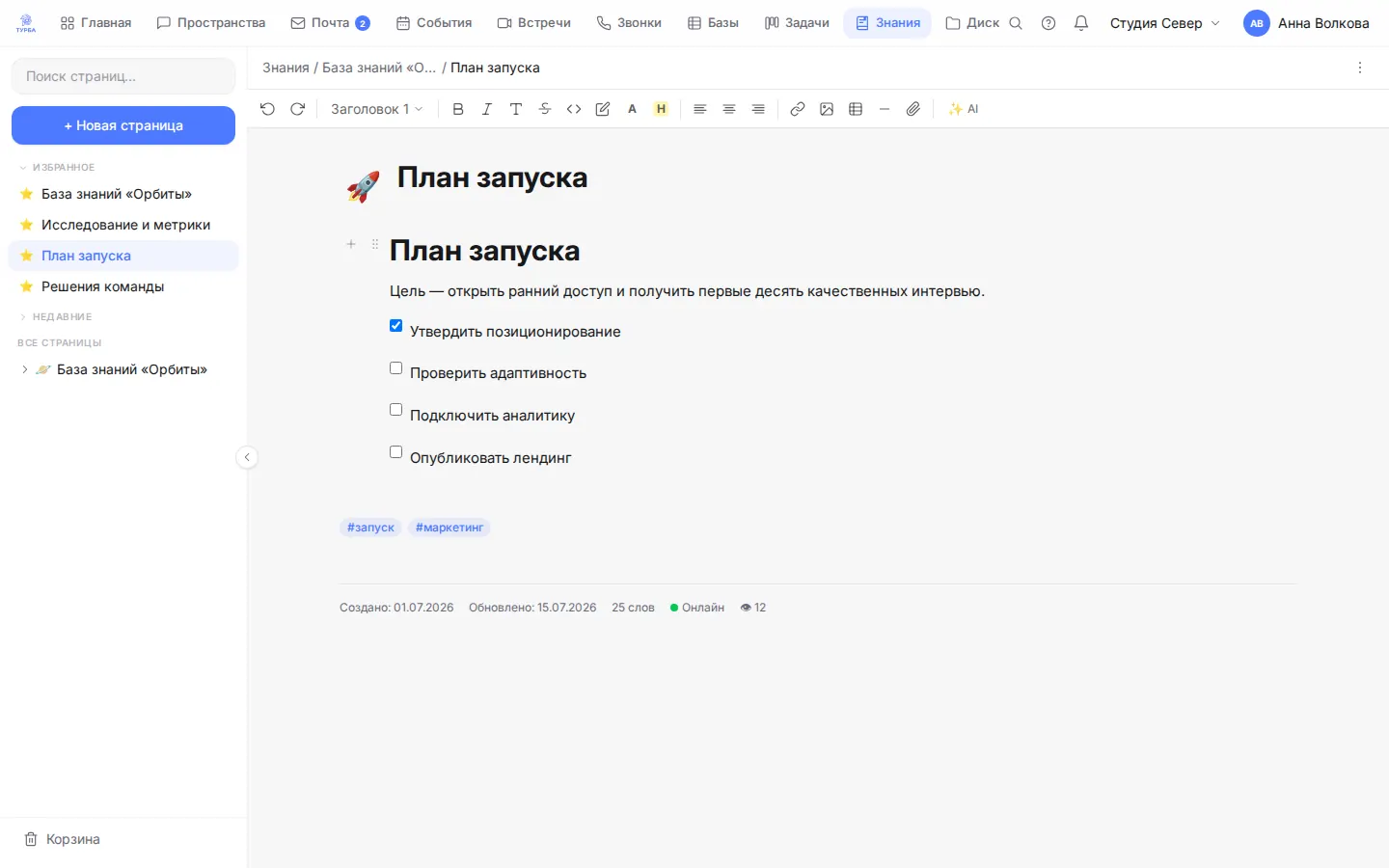This screenshot has width=1389, height=868.
Task: Center align the text
Action: click(729, 109)
